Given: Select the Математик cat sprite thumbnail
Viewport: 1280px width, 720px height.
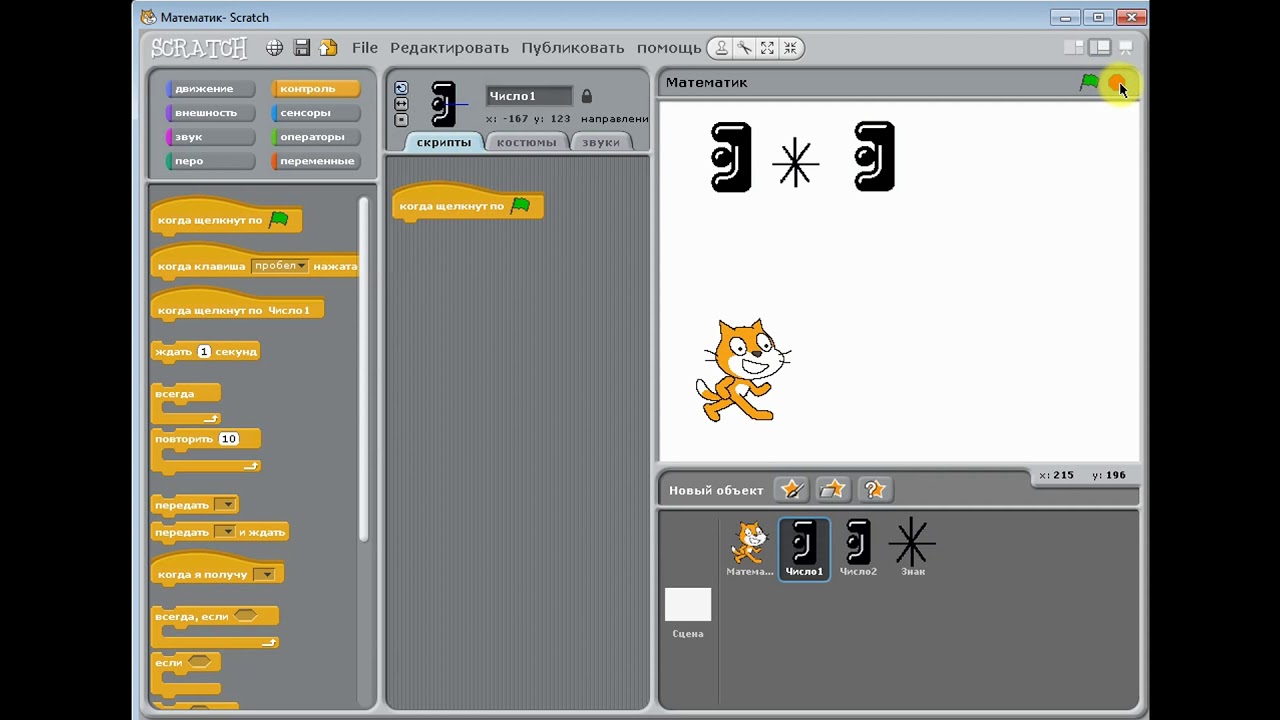Looking at the screenshot, I should [x=749, y=548].
